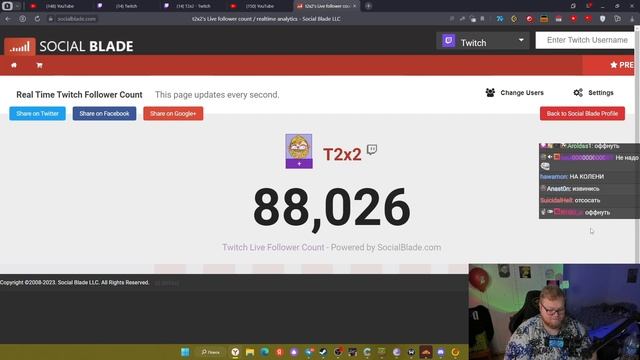Click the taskbar search box
Screen dimensions: 640x360
point(211,352)
